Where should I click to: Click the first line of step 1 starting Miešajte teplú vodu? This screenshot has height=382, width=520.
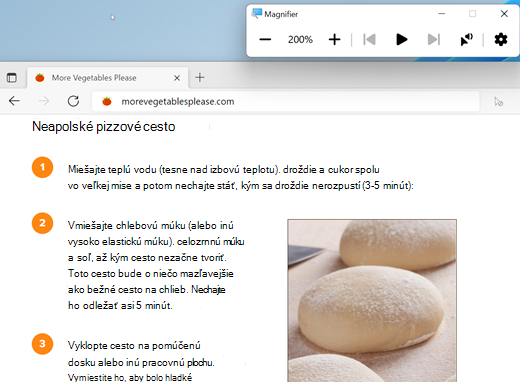tap(224, 169)
